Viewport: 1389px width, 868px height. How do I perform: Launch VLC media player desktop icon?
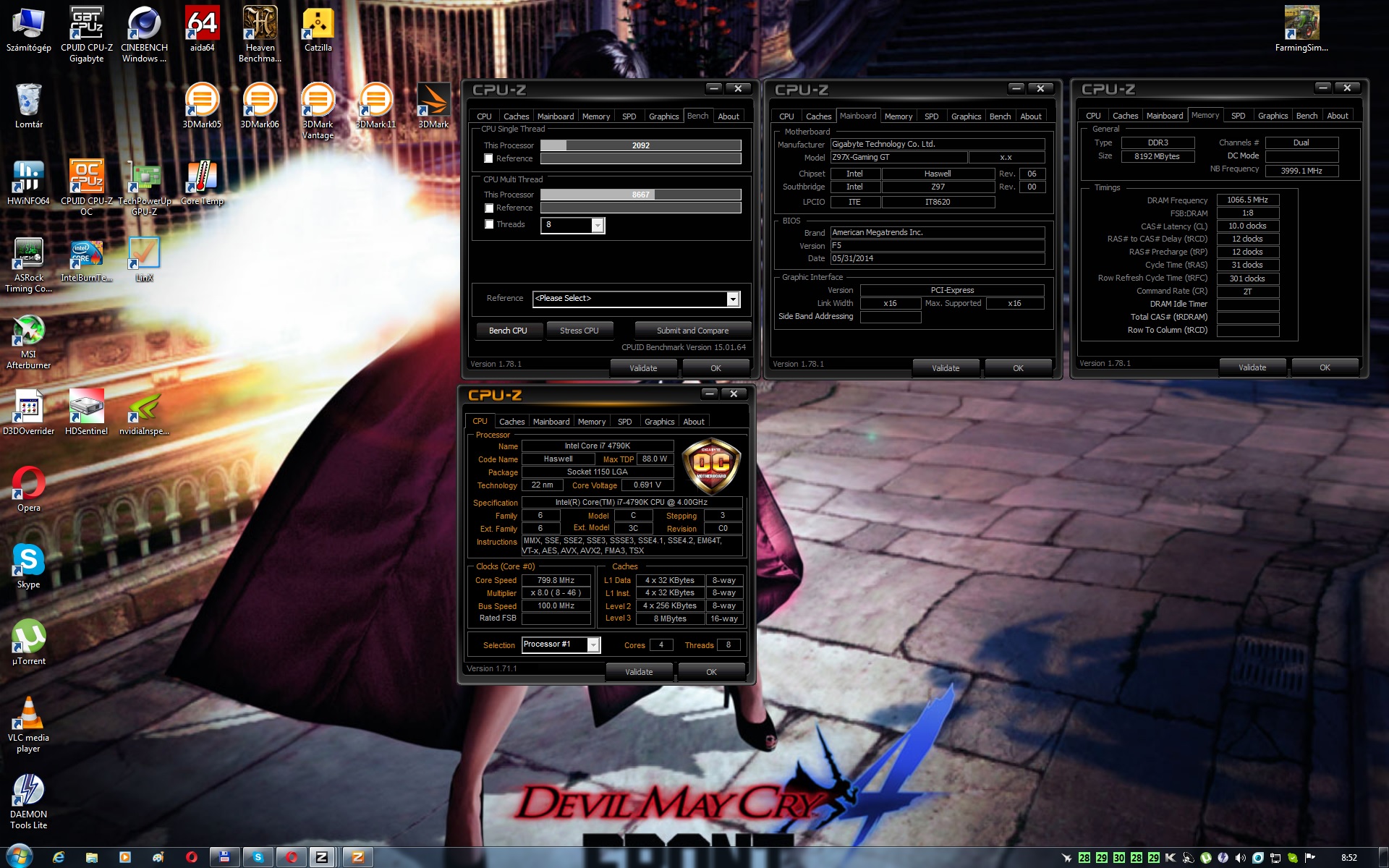point(28,723)
